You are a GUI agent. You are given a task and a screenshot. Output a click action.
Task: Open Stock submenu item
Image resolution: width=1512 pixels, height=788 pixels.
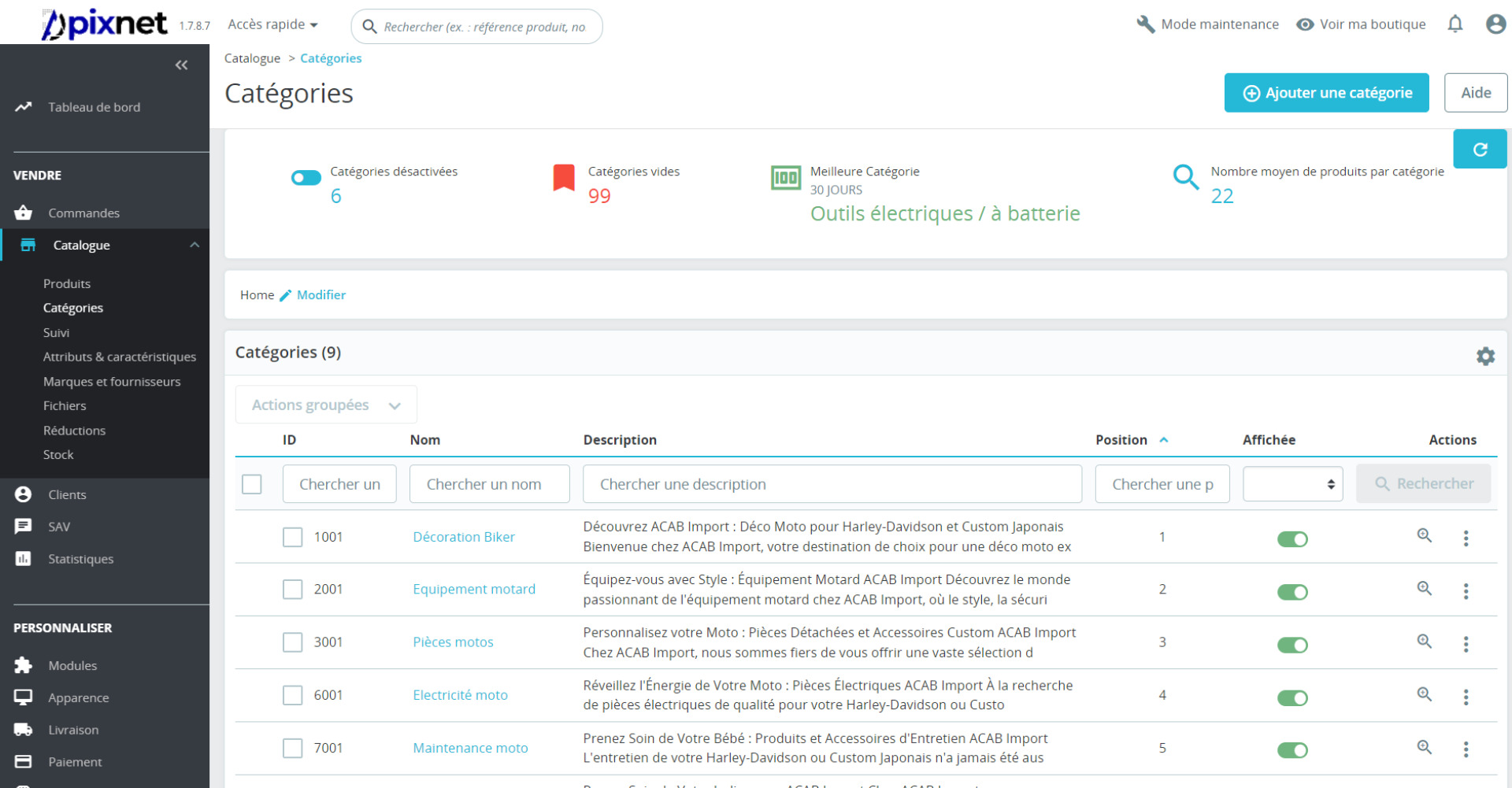click(x=58, y=454)
